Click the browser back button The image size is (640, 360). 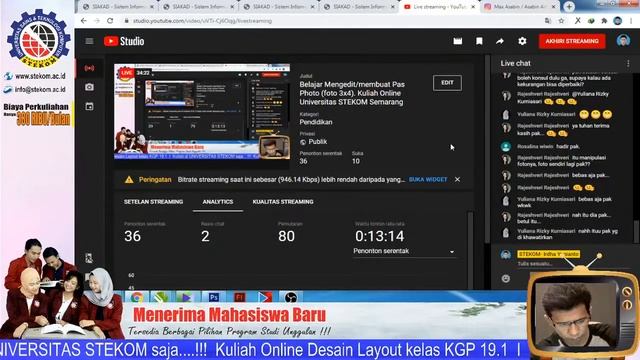(x=84, y=21)
